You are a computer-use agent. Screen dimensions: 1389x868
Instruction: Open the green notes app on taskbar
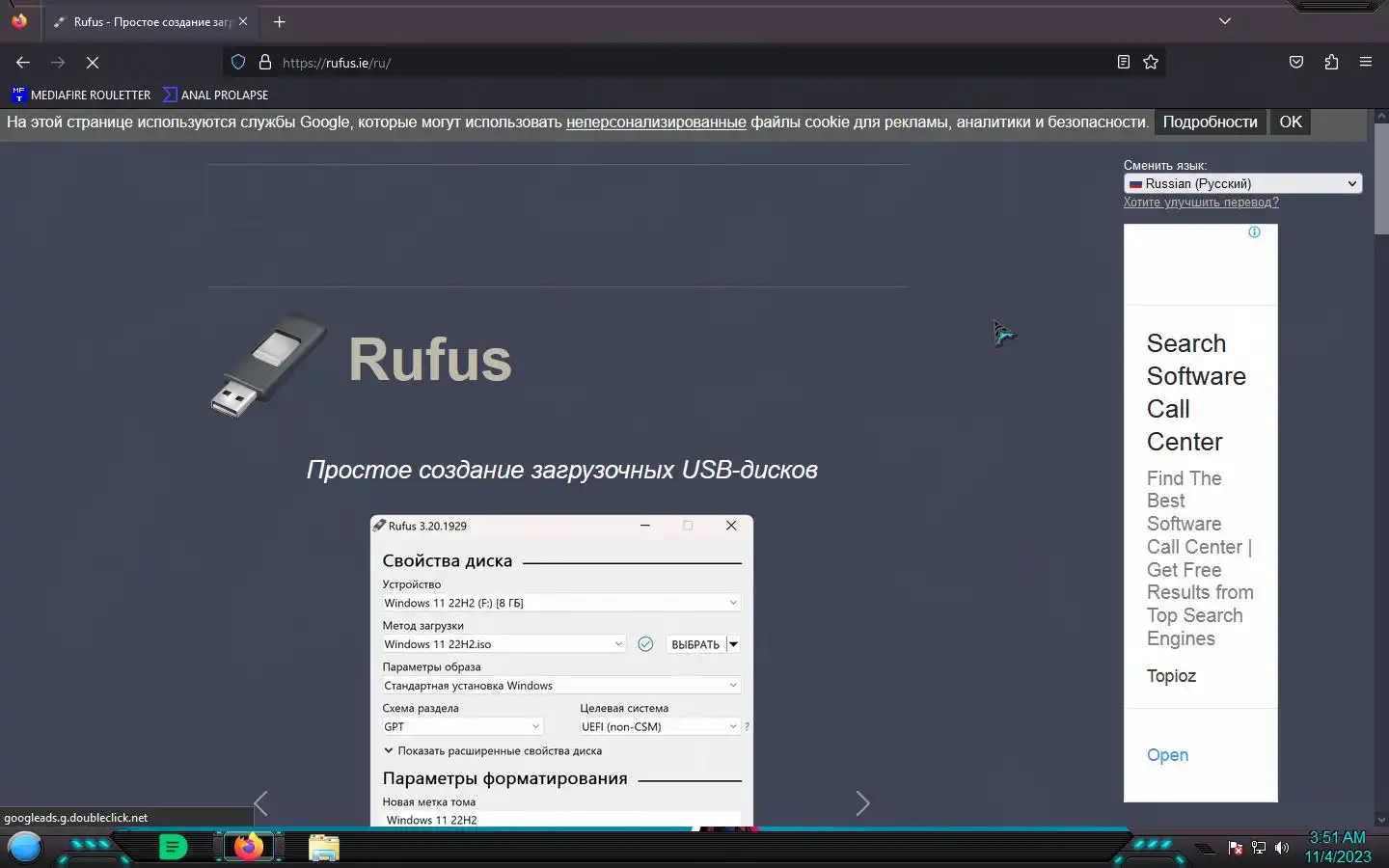[173, 847]
